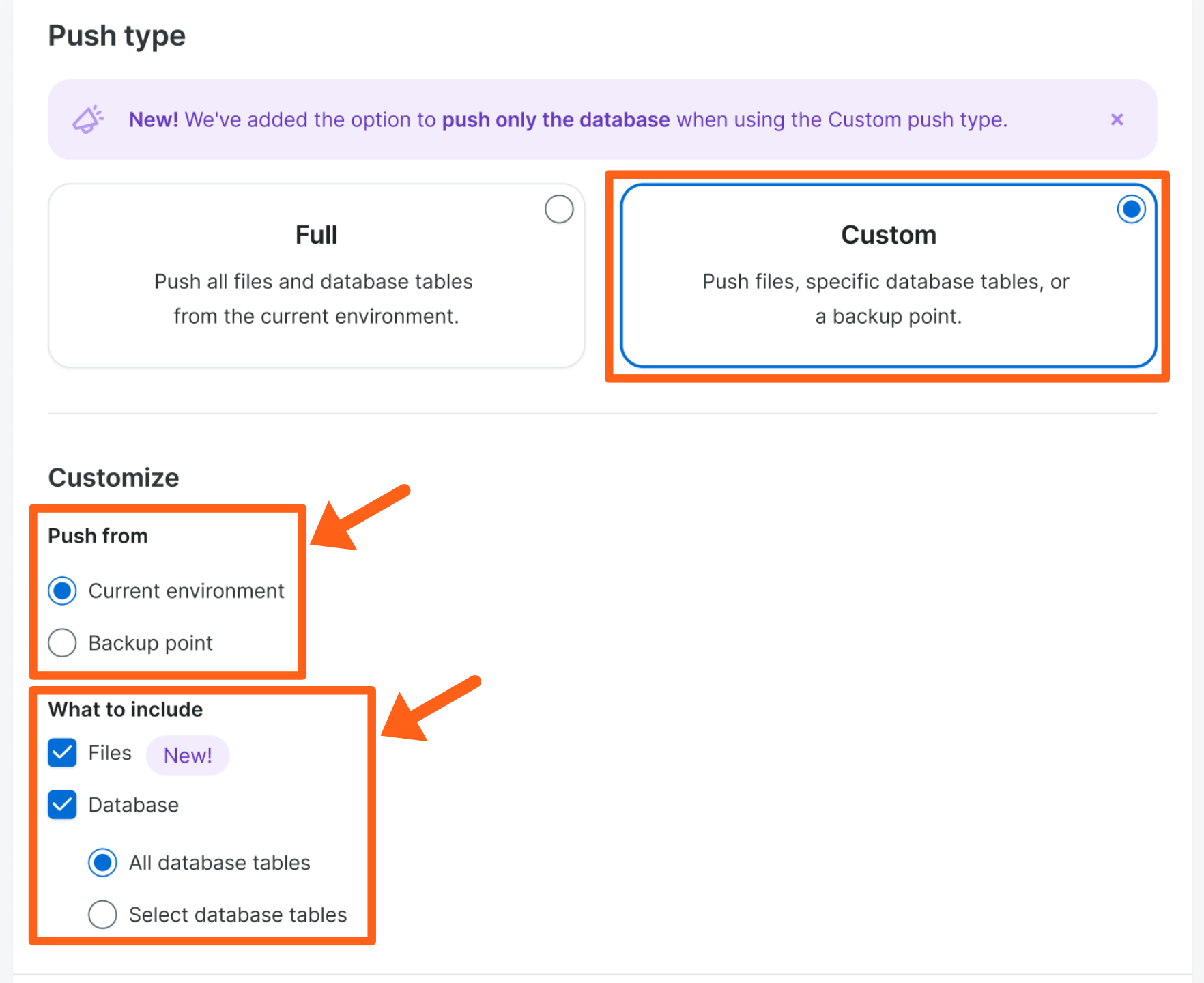This screenshot has height=983, width=1204.
Task: Click the Custom card title
Action: point(888,235)
